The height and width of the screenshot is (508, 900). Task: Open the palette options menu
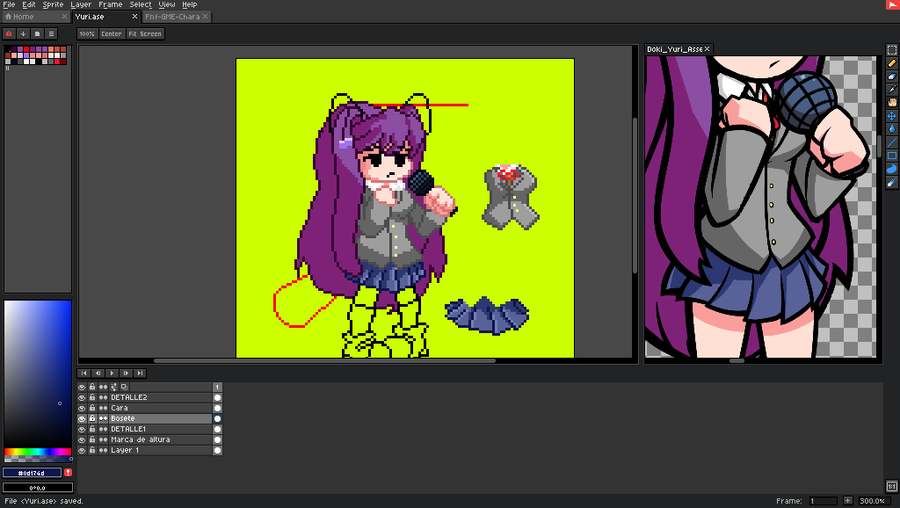[x=51, y=34]
